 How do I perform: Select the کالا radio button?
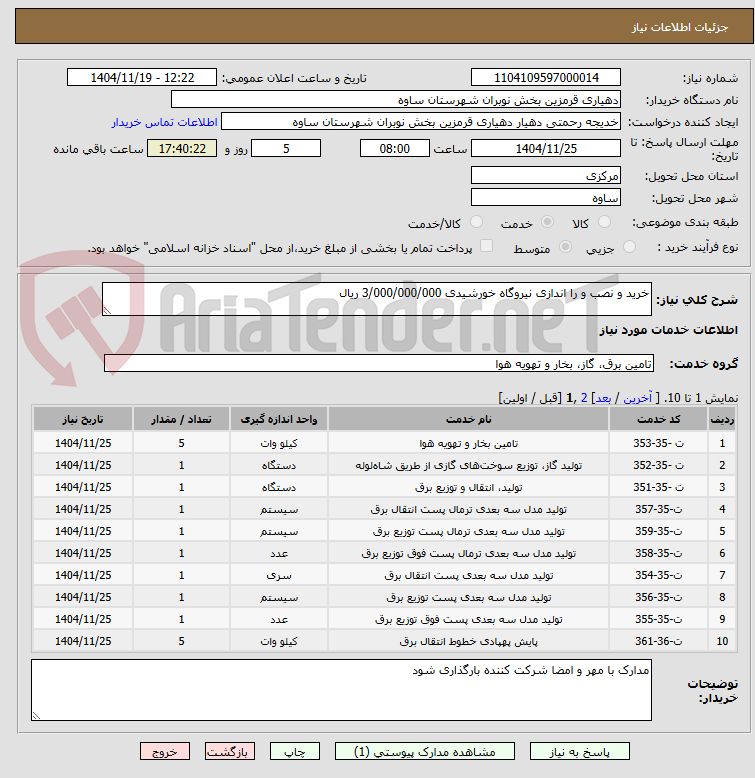[x=604, y=222]
